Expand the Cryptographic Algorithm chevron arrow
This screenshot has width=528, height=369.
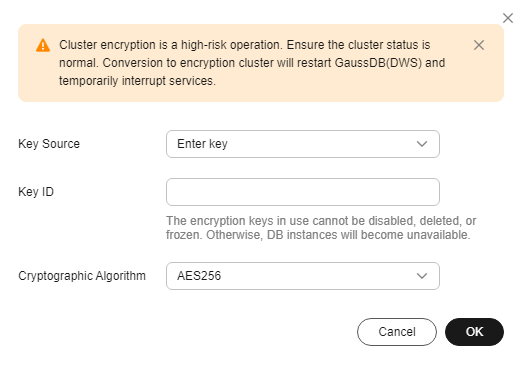[x=422, y=276]
